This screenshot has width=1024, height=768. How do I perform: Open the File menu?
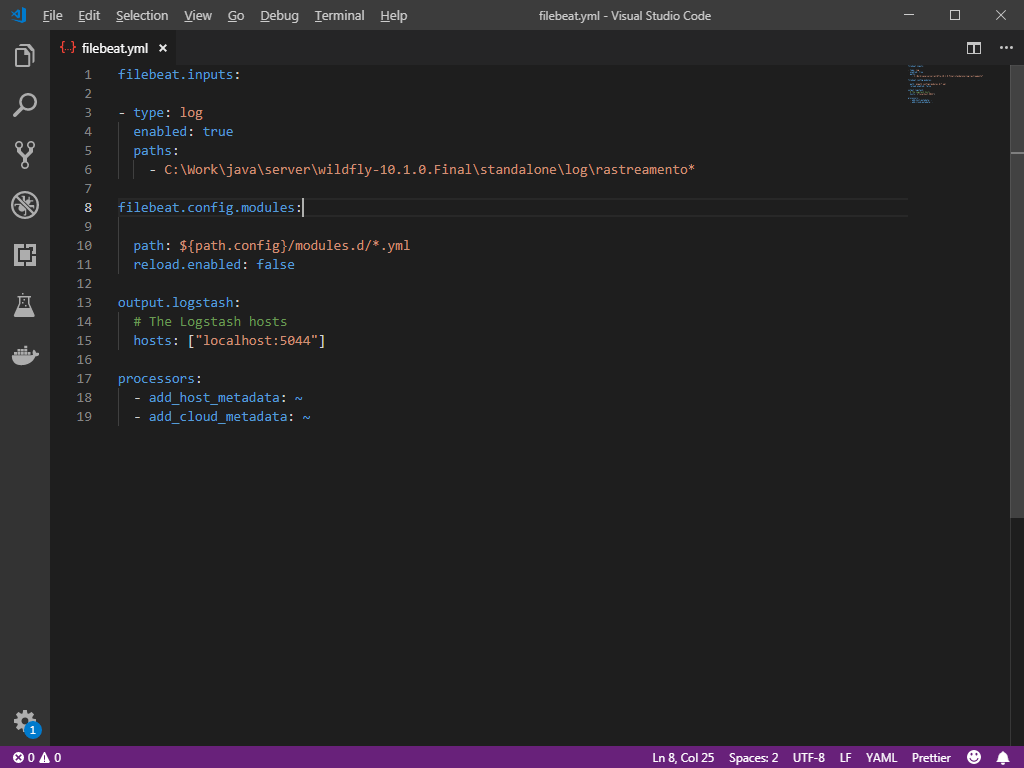52,16
